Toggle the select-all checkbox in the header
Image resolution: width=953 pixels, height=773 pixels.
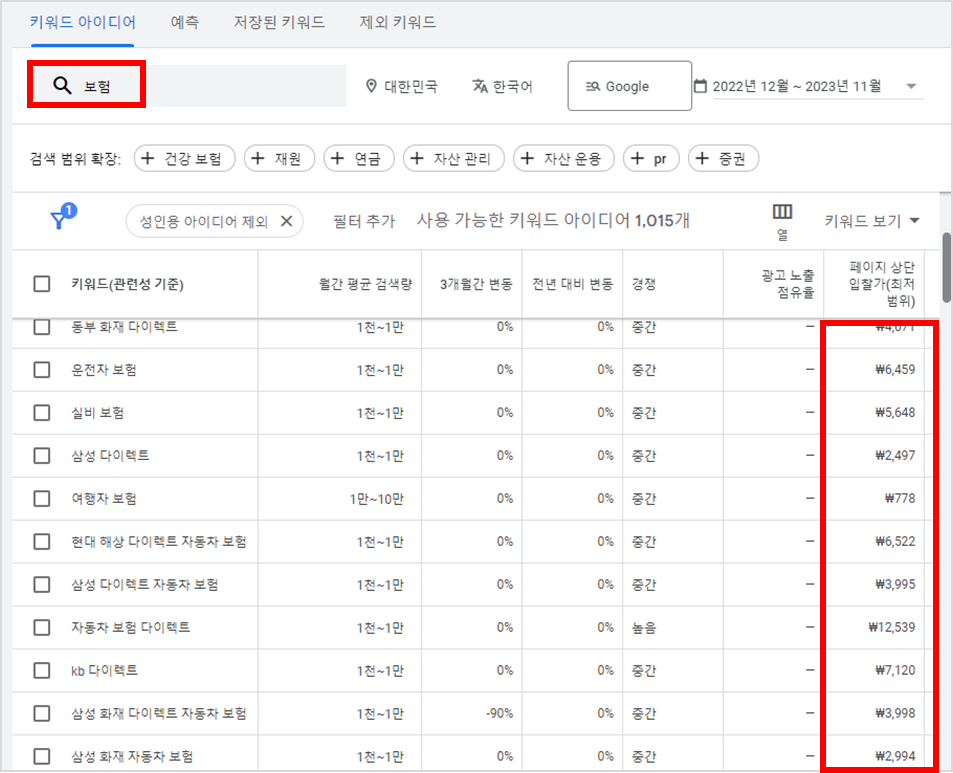pyautogui.click(x=42, y=284)
